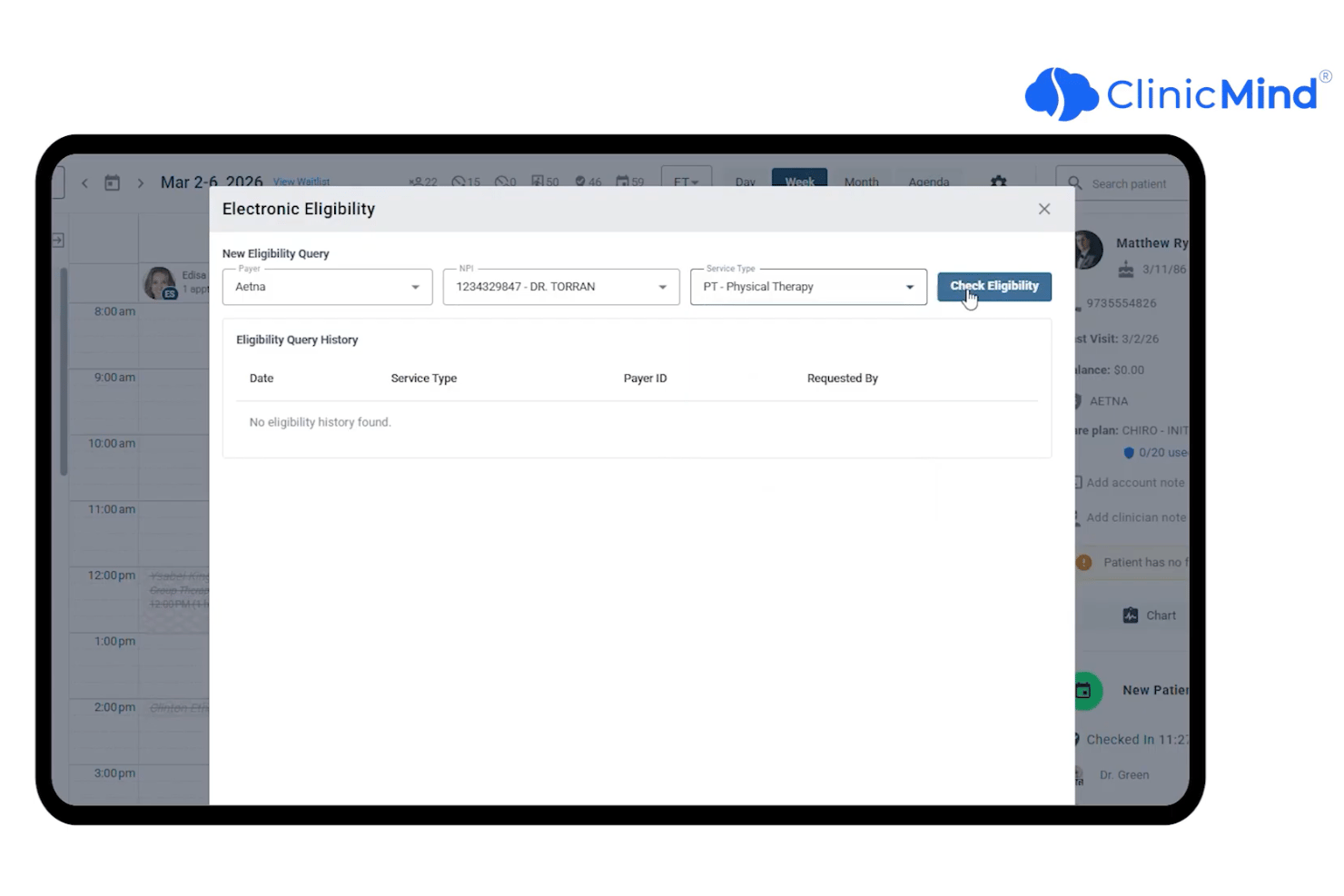The height and width of the screenshot is (896, 1344).
Task: Click the Date column header
Action: (262, 379)
